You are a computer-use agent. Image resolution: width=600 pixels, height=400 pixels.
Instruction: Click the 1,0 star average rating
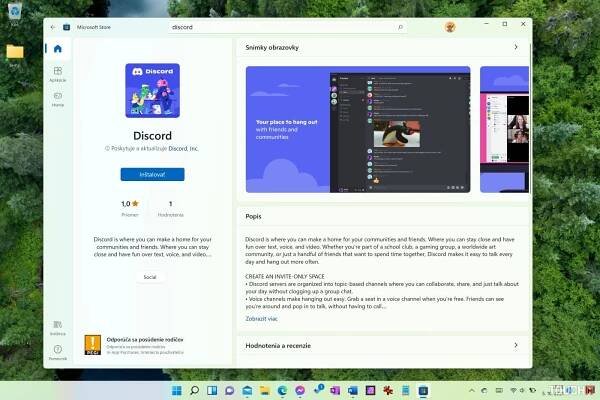128,204
